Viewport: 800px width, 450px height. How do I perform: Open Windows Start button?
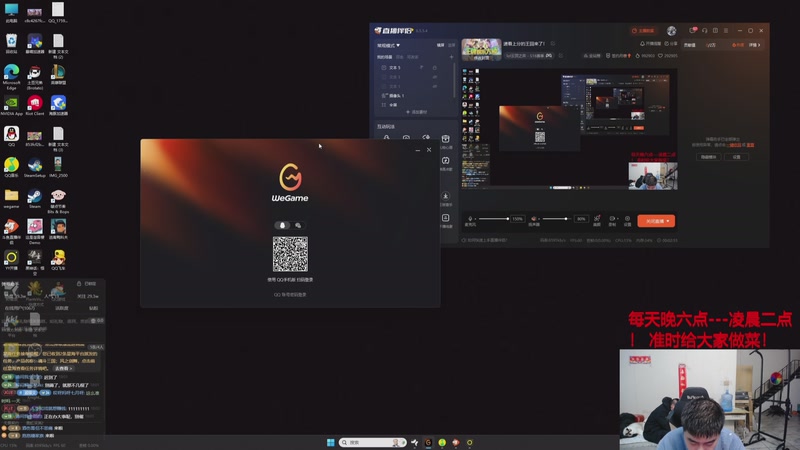point(331,442)
